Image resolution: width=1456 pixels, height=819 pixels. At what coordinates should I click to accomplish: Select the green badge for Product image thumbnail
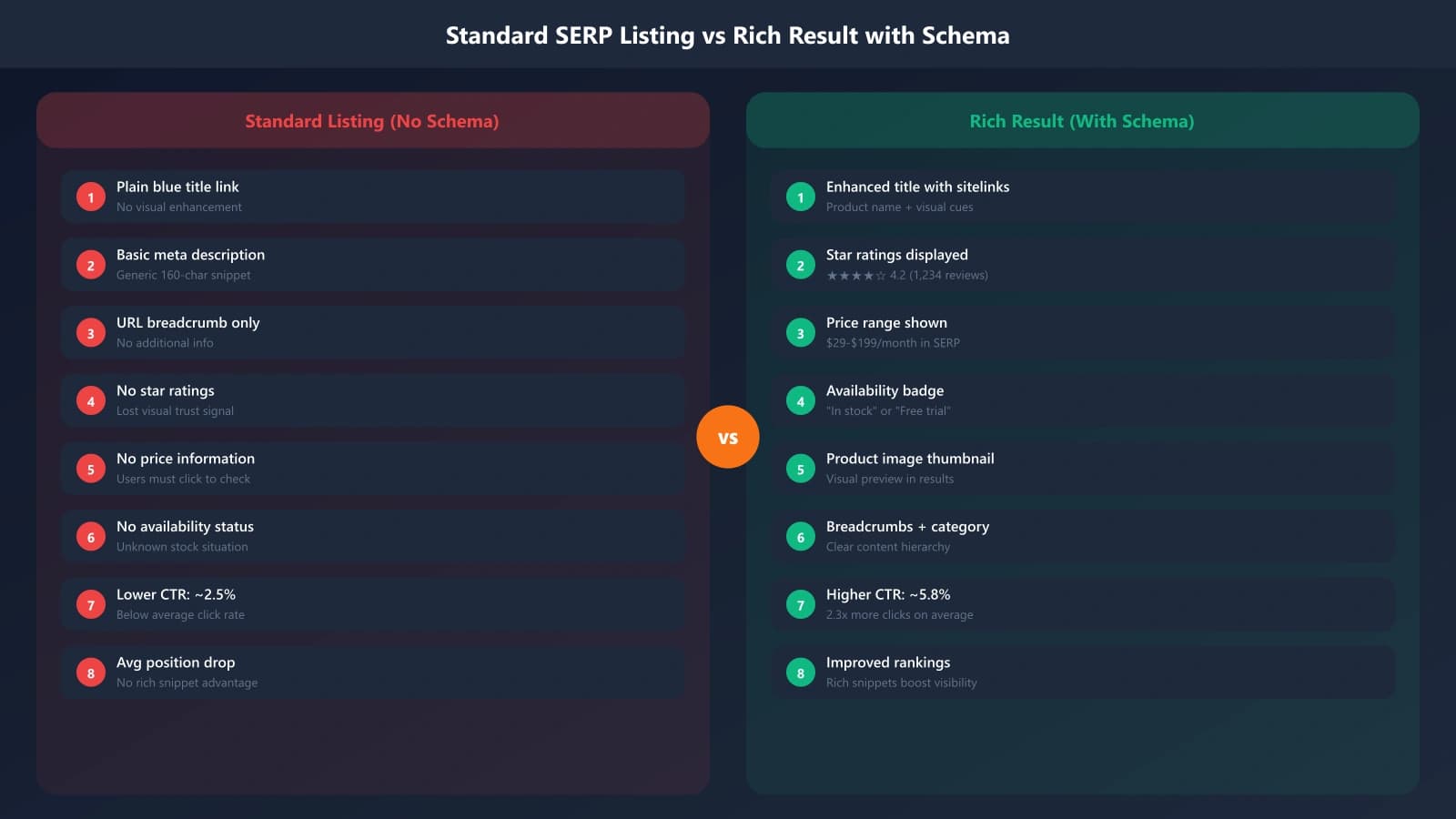[800, 468]
